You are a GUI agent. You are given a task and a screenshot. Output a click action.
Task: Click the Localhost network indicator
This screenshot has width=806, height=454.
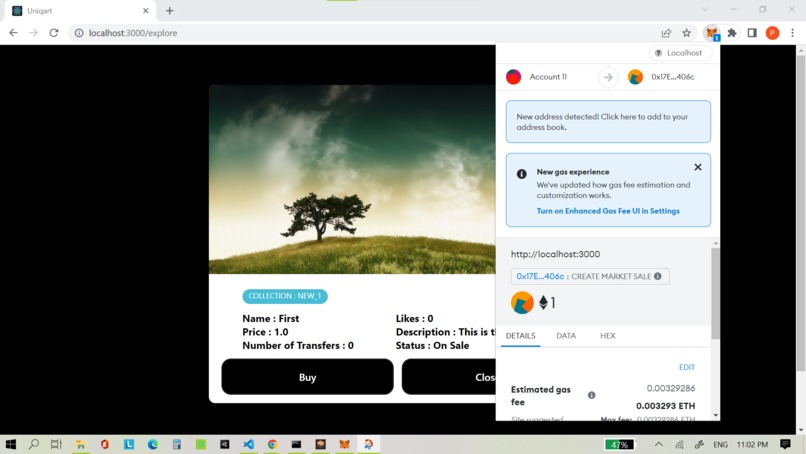coord(680,53)
